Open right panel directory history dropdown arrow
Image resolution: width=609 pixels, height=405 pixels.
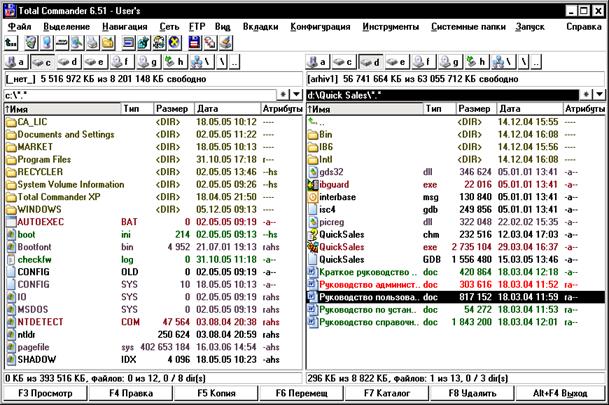[599, 94]
